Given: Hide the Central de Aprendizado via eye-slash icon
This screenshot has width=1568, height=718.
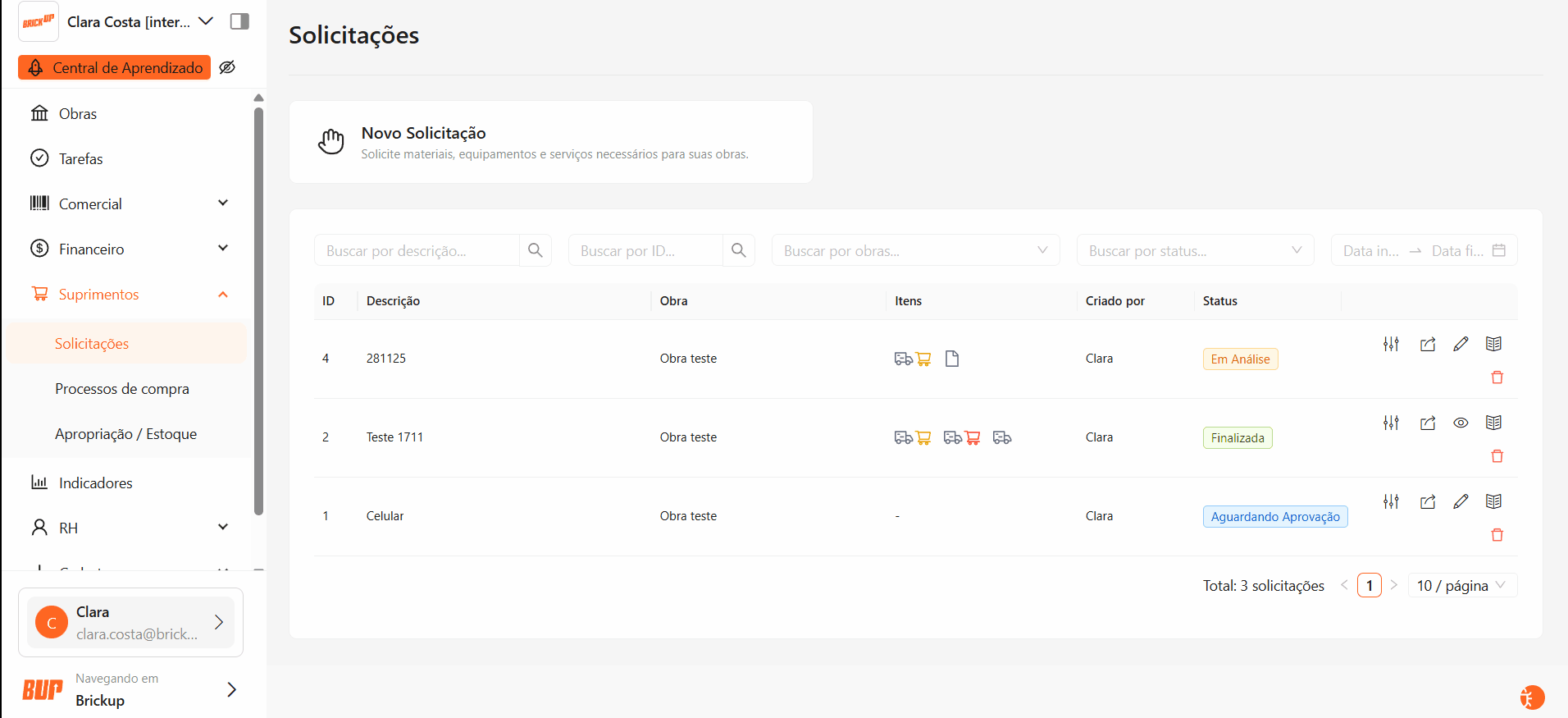Looking at the screenshot, I should tap(228, 67).
